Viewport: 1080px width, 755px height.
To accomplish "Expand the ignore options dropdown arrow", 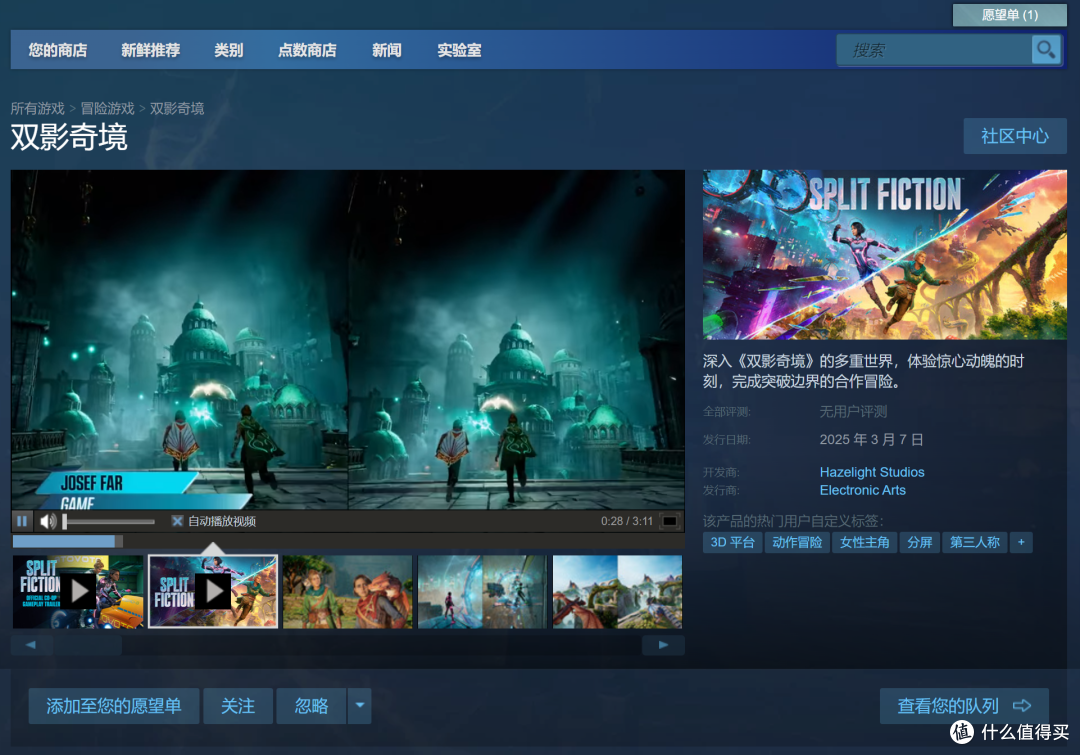I will point(360,705).
